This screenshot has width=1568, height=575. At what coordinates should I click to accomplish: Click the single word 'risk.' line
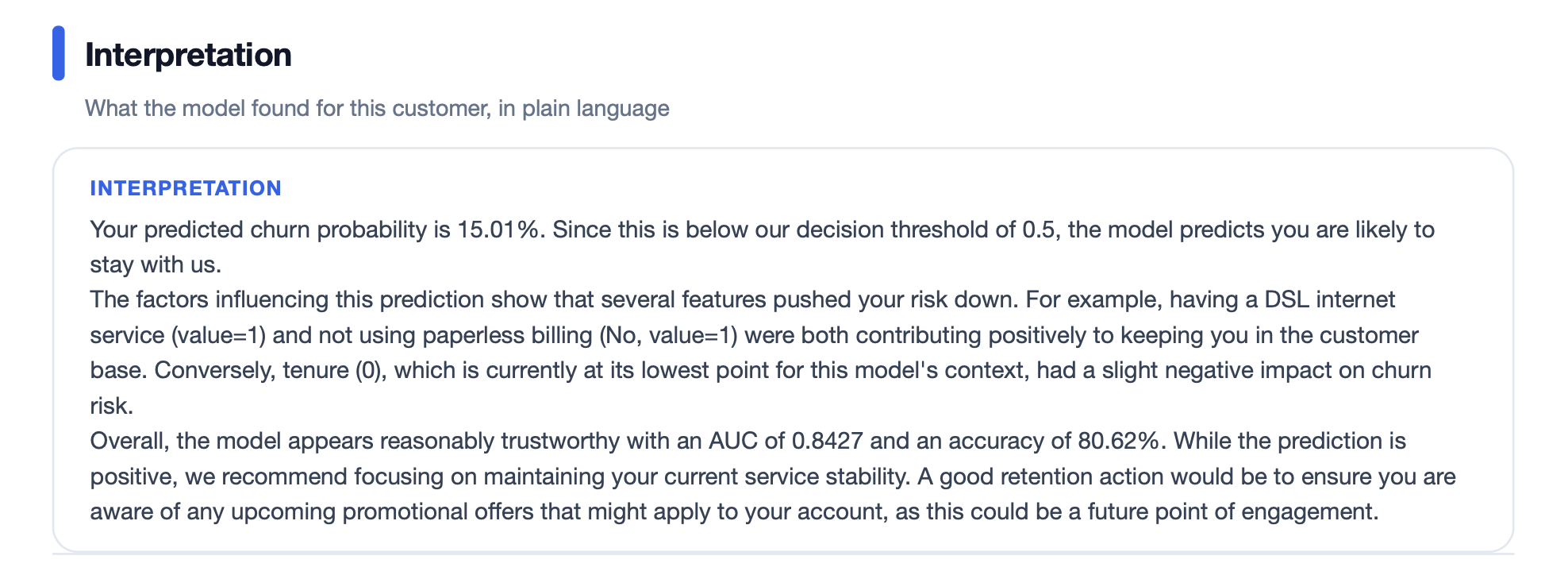(112, 406)
